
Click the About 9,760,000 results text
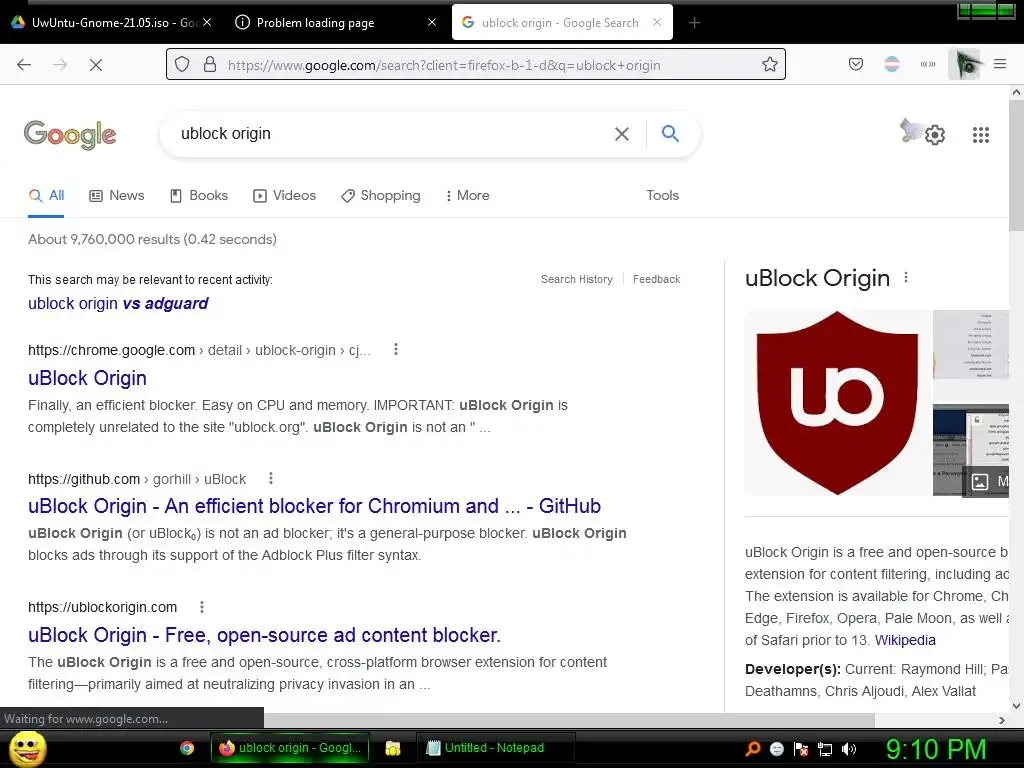click(x=152, y=239)
